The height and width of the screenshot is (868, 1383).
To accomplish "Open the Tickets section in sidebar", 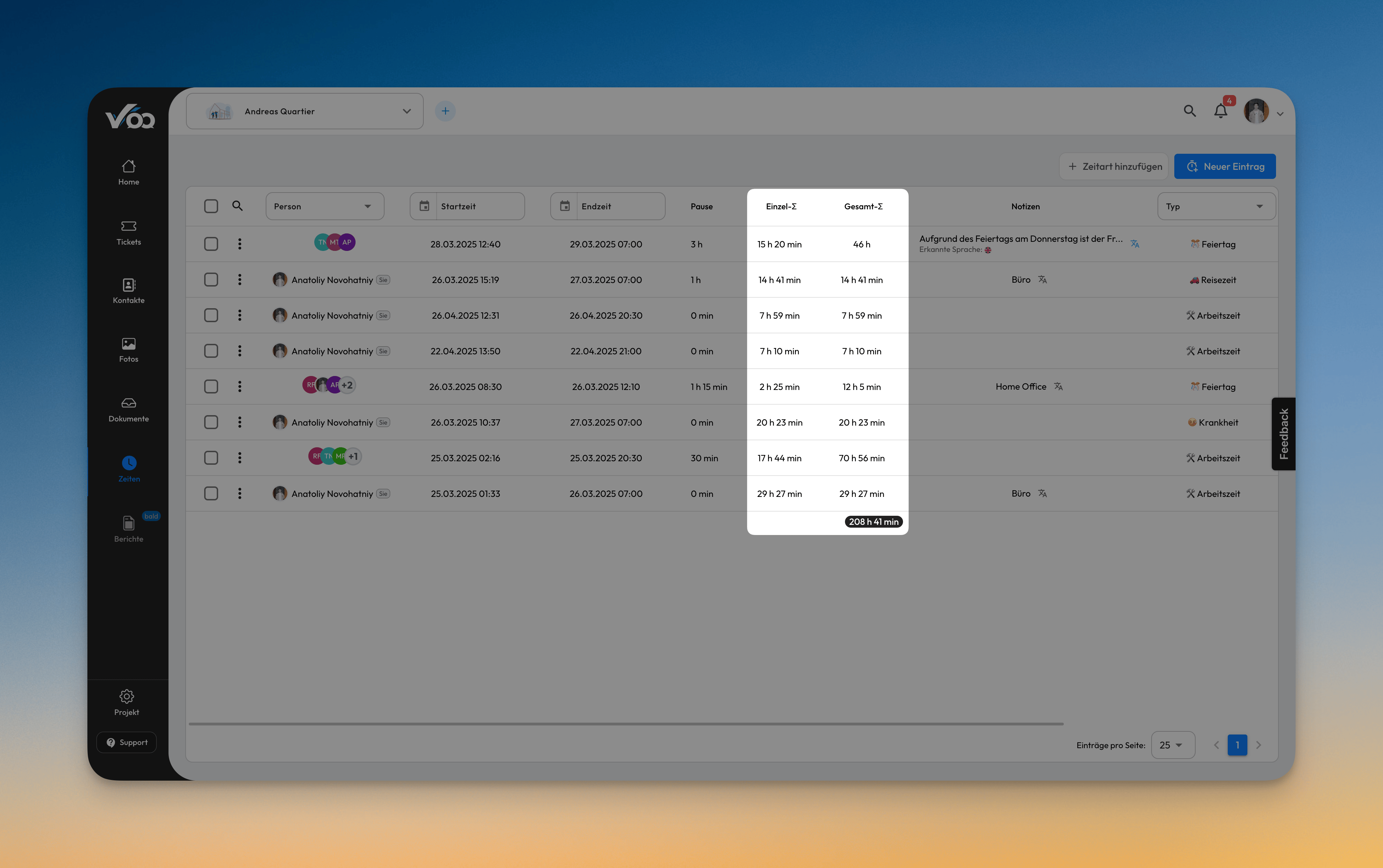I will pyautogui.click(x=129, y=232).
